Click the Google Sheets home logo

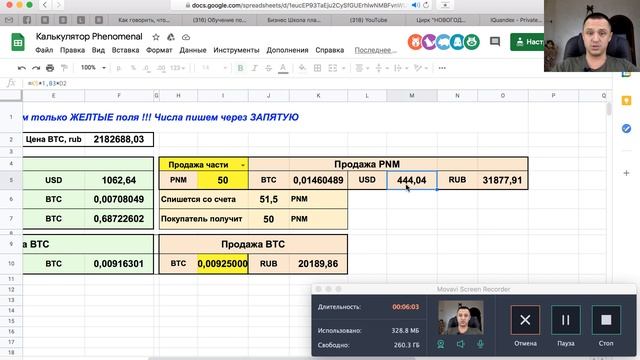tap(18, 43)
